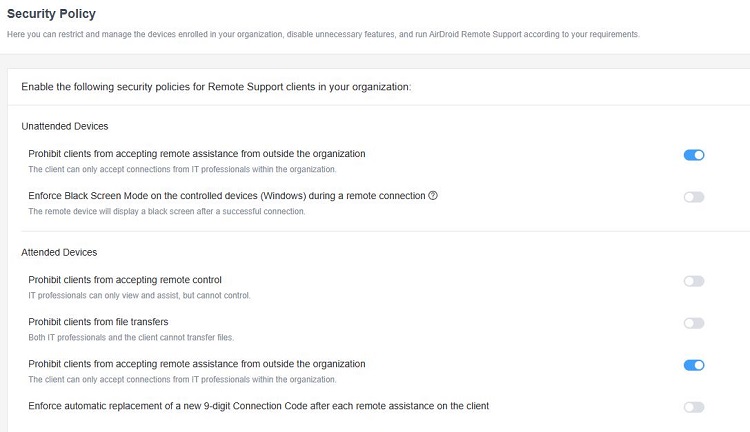
Task: Click the Prohibit clients from accepting remote control label
Action: 125,279
